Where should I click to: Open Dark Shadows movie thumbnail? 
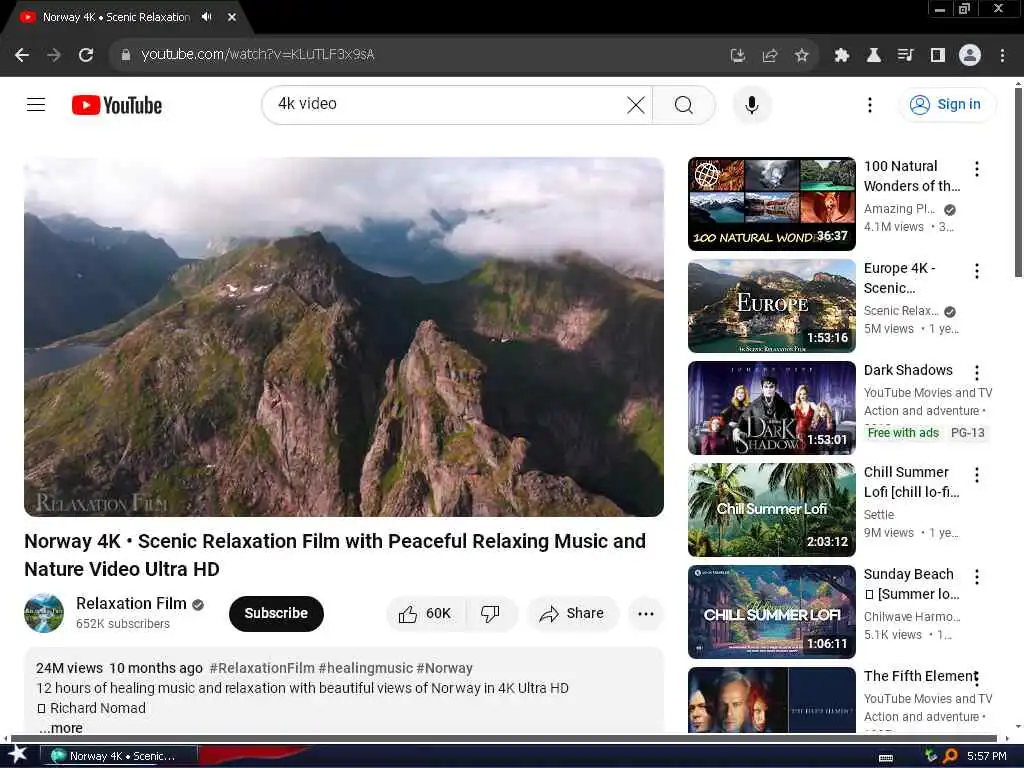(771, 408)
